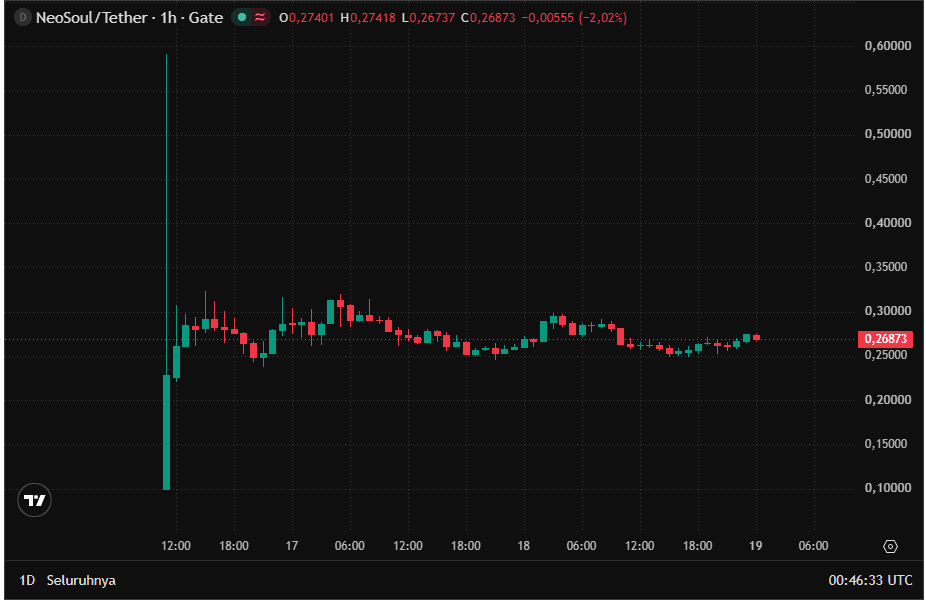Click the 0,45000 price axis label
This screenshot has height=604, width=926.
click(886, 179)
